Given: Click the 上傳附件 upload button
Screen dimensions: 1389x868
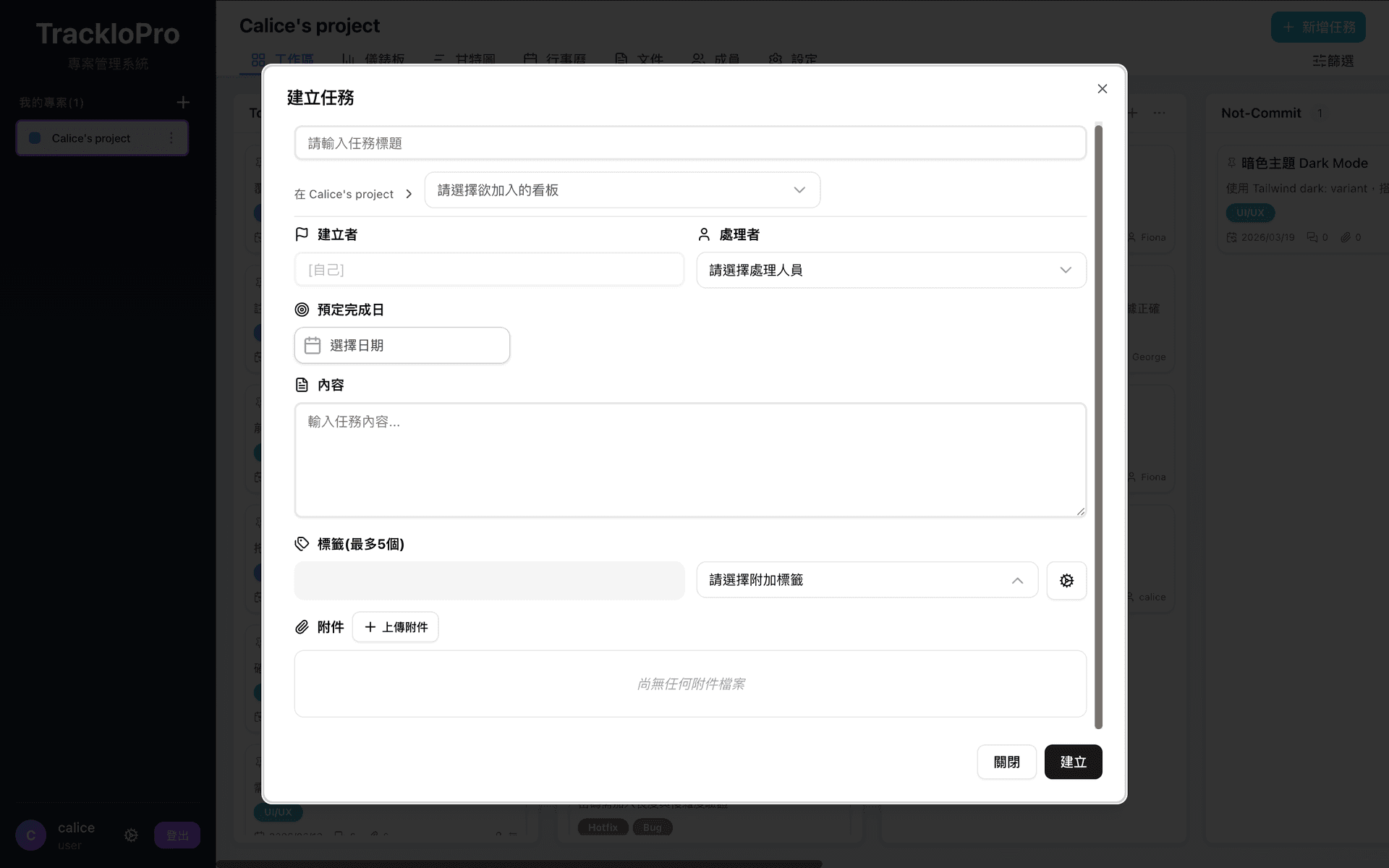Looking at the screenshot, I should 395,627.
